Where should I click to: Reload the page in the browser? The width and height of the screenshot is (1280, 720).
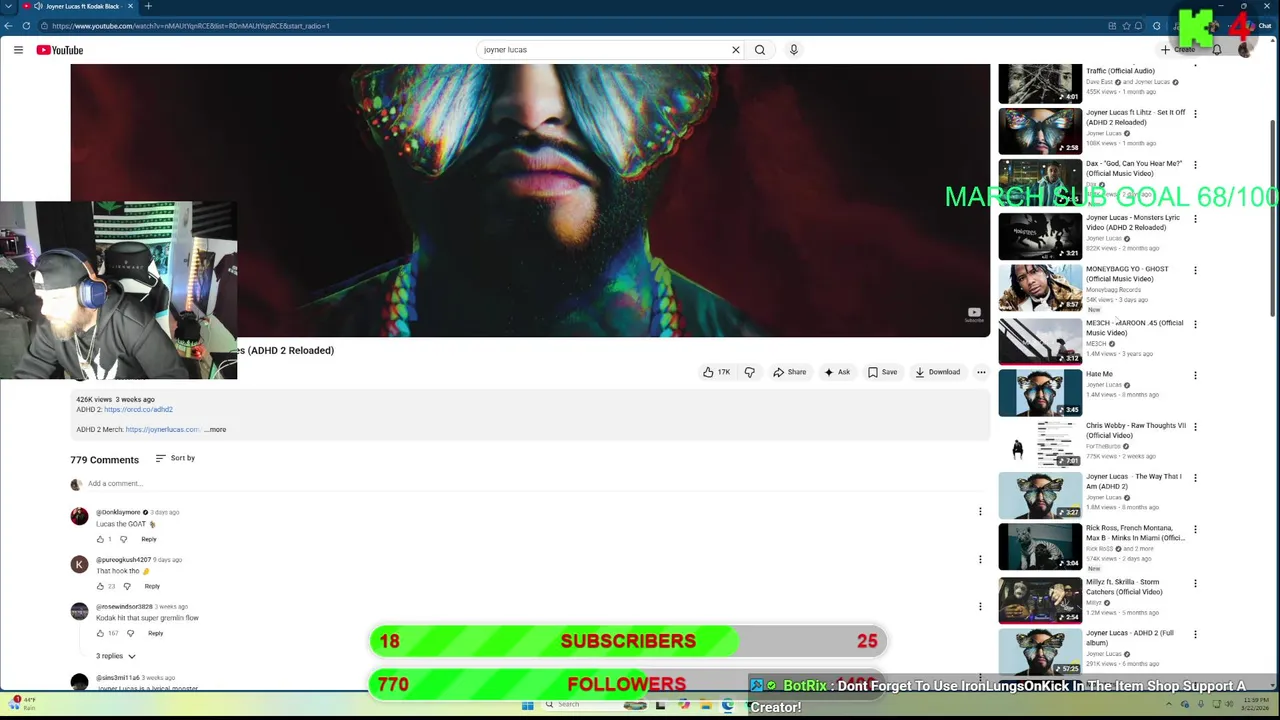tap(26, 26)
